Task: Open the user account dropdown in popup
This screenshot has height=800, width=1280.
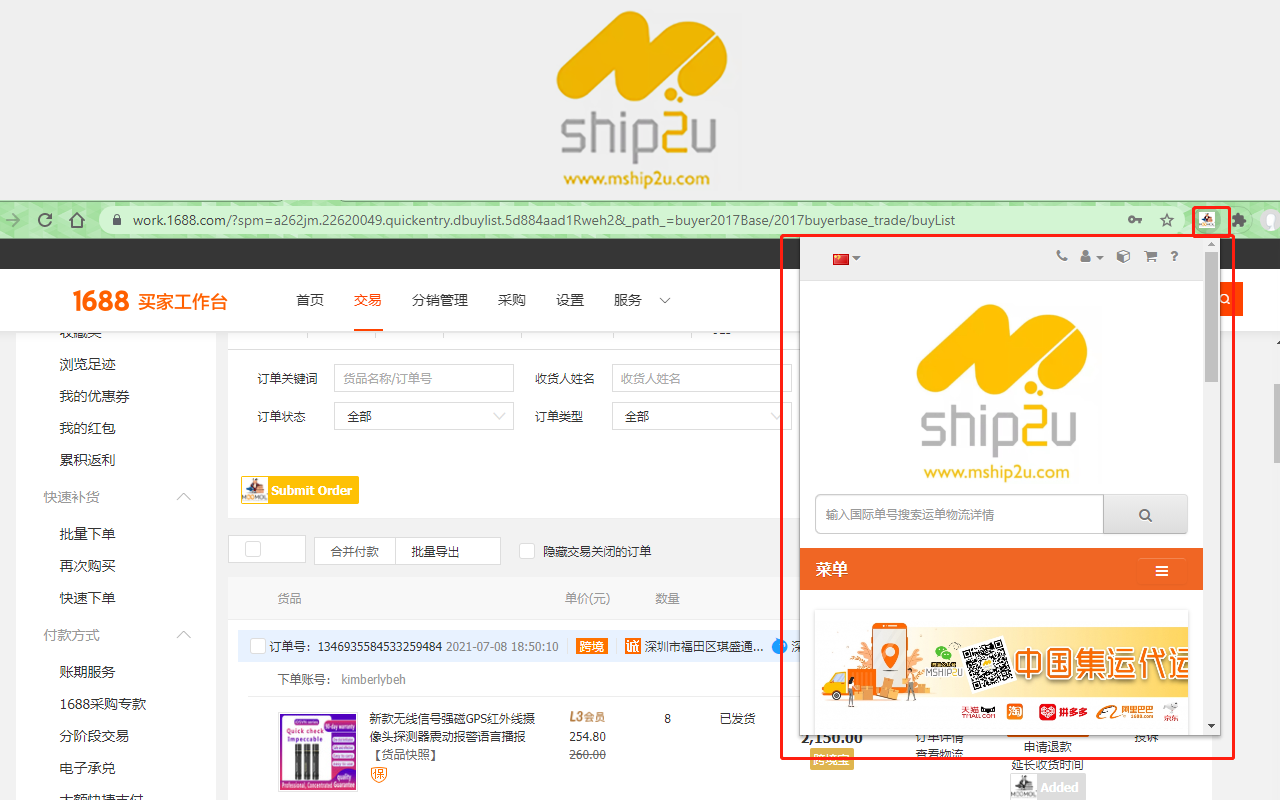Action: click(1092, 257)
